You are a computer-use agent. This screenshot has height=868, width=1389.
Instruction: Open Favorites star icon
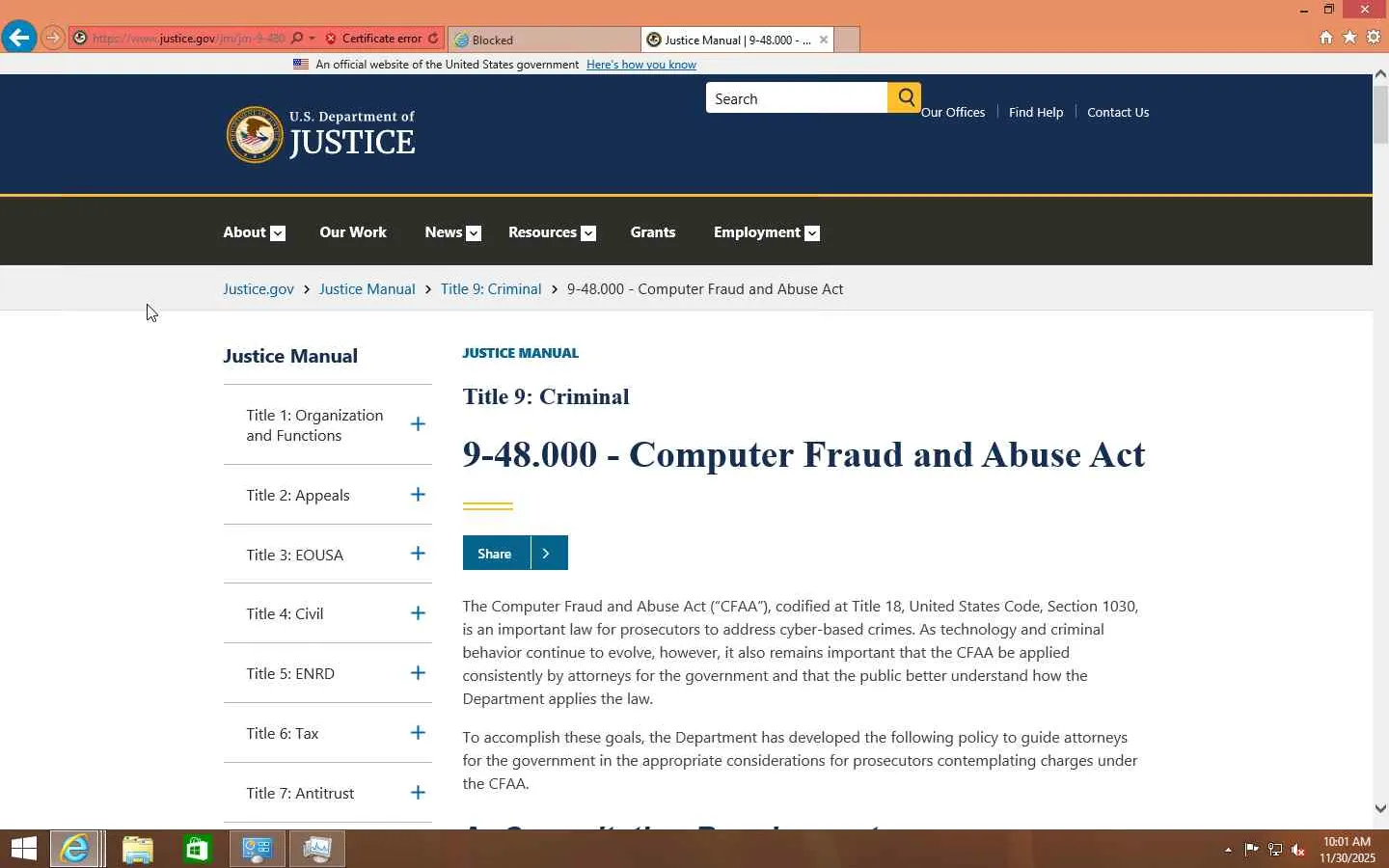1349,38
